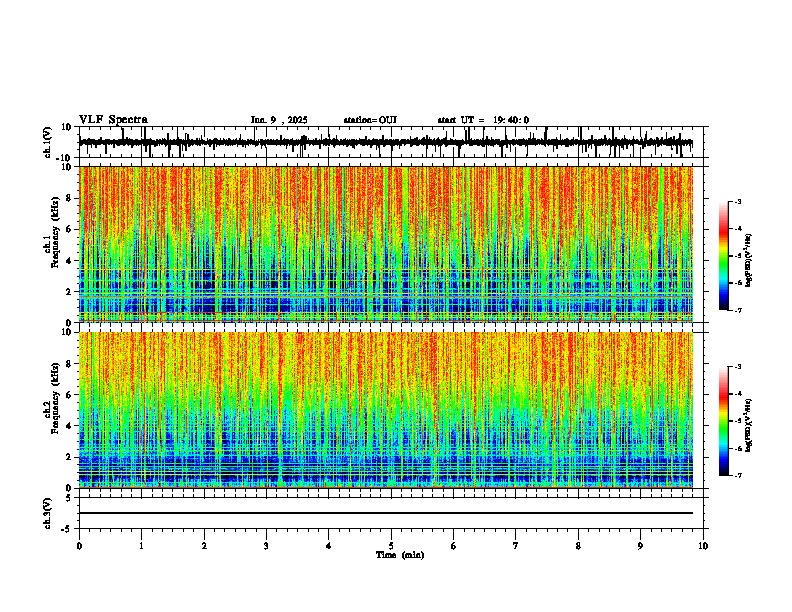The width and height of the screenshot is (792, 612).
Task: Click the '6' kHz tick on ch.1 frequency axis
Action: pos(70,229)
